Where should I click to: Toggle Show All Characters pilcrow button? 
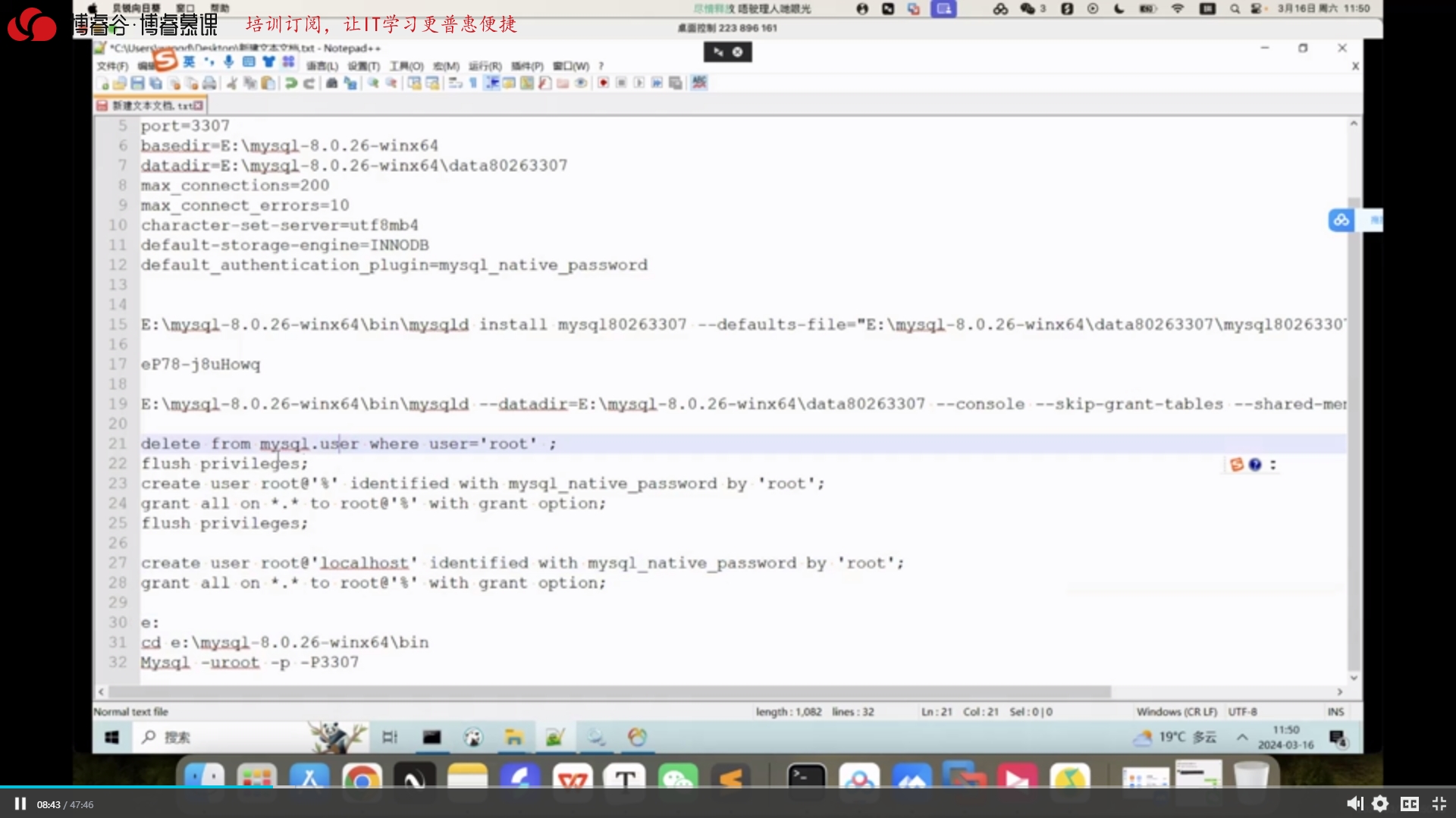[473, 83]
